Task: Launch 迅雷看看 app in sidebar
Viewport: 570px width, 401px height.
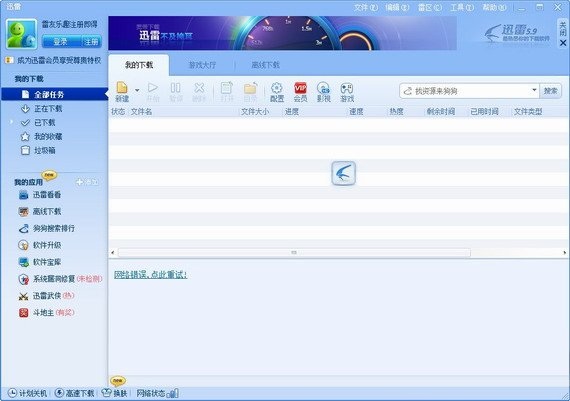Action: click(x=40, y=195)
